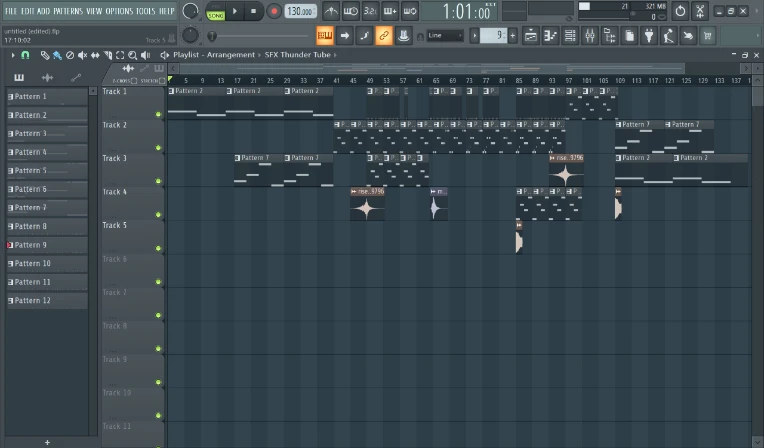764x448 pixels.
Task: Open the plugin picker plug icon
Action: (x=649, y=36)
